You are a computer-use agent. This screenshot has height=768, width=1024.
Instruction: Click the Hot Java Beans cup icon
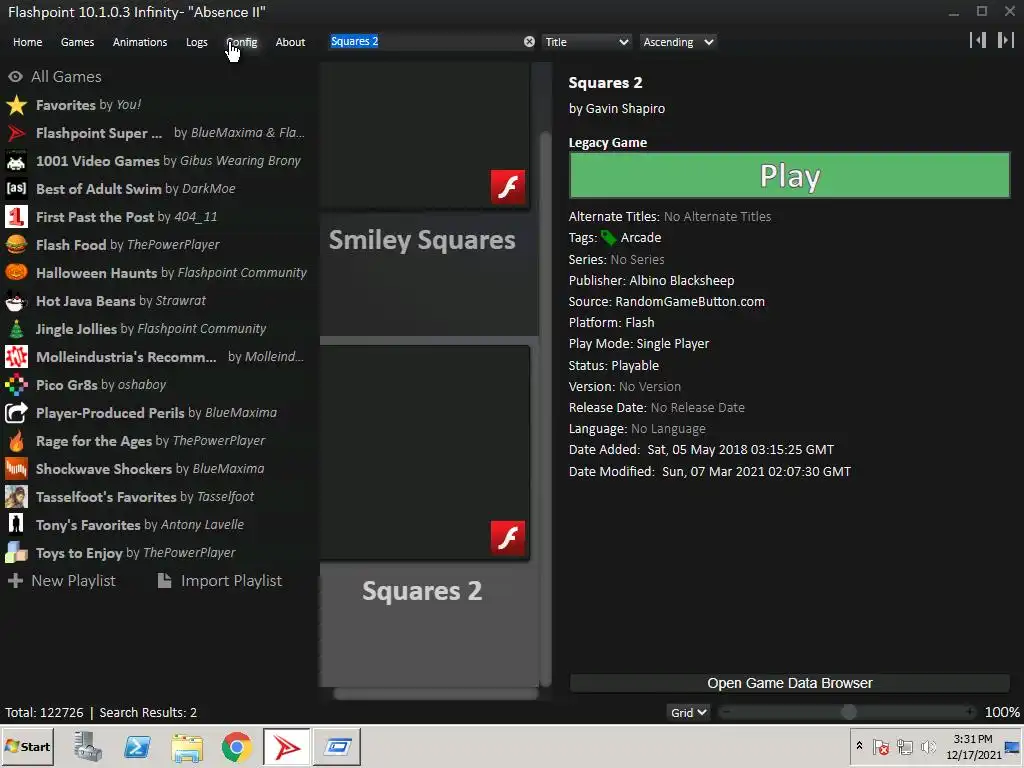[16, 301]
